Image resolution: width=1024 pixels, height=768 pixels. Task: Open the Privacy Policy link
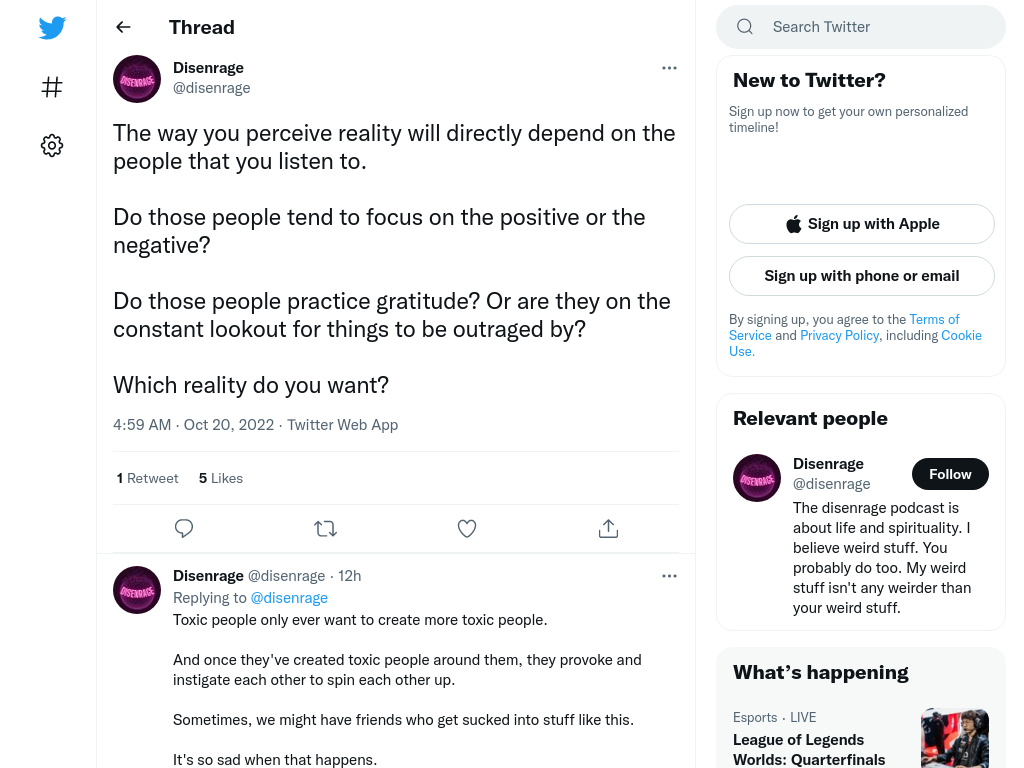pos(840,336)
